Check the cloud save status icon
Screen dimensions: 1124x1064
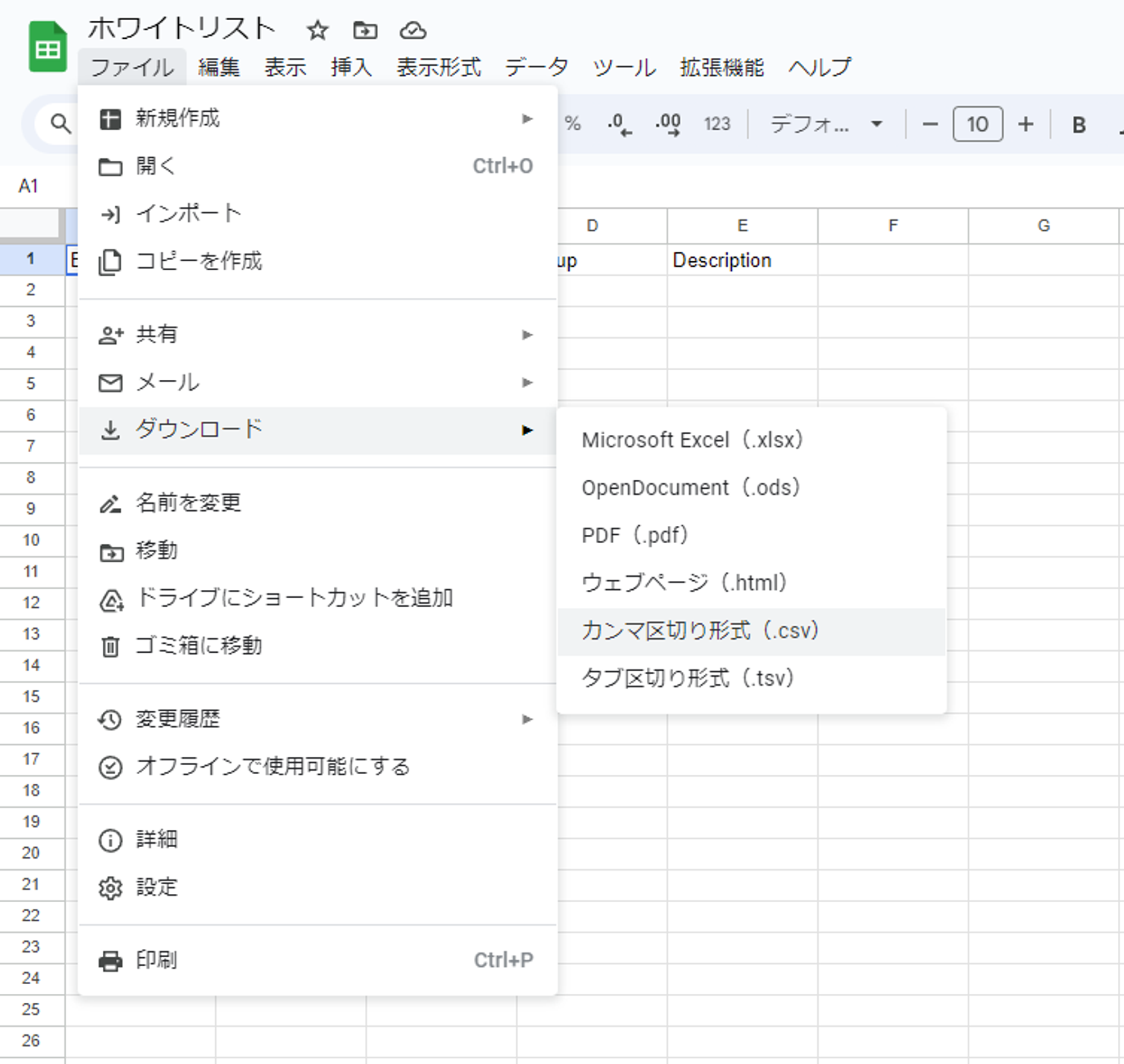click(x=413, y=30)
